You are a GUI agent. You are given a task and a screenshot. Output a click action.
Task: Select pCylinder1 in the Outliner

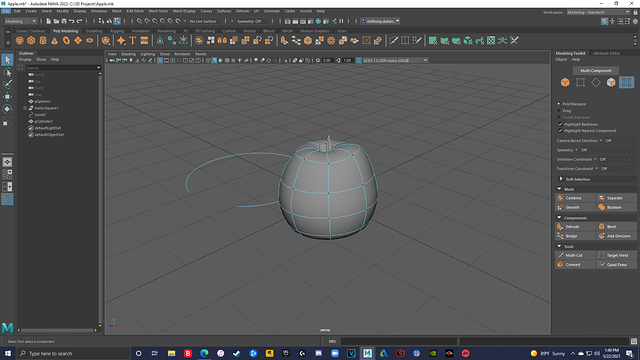click(44, 121)
